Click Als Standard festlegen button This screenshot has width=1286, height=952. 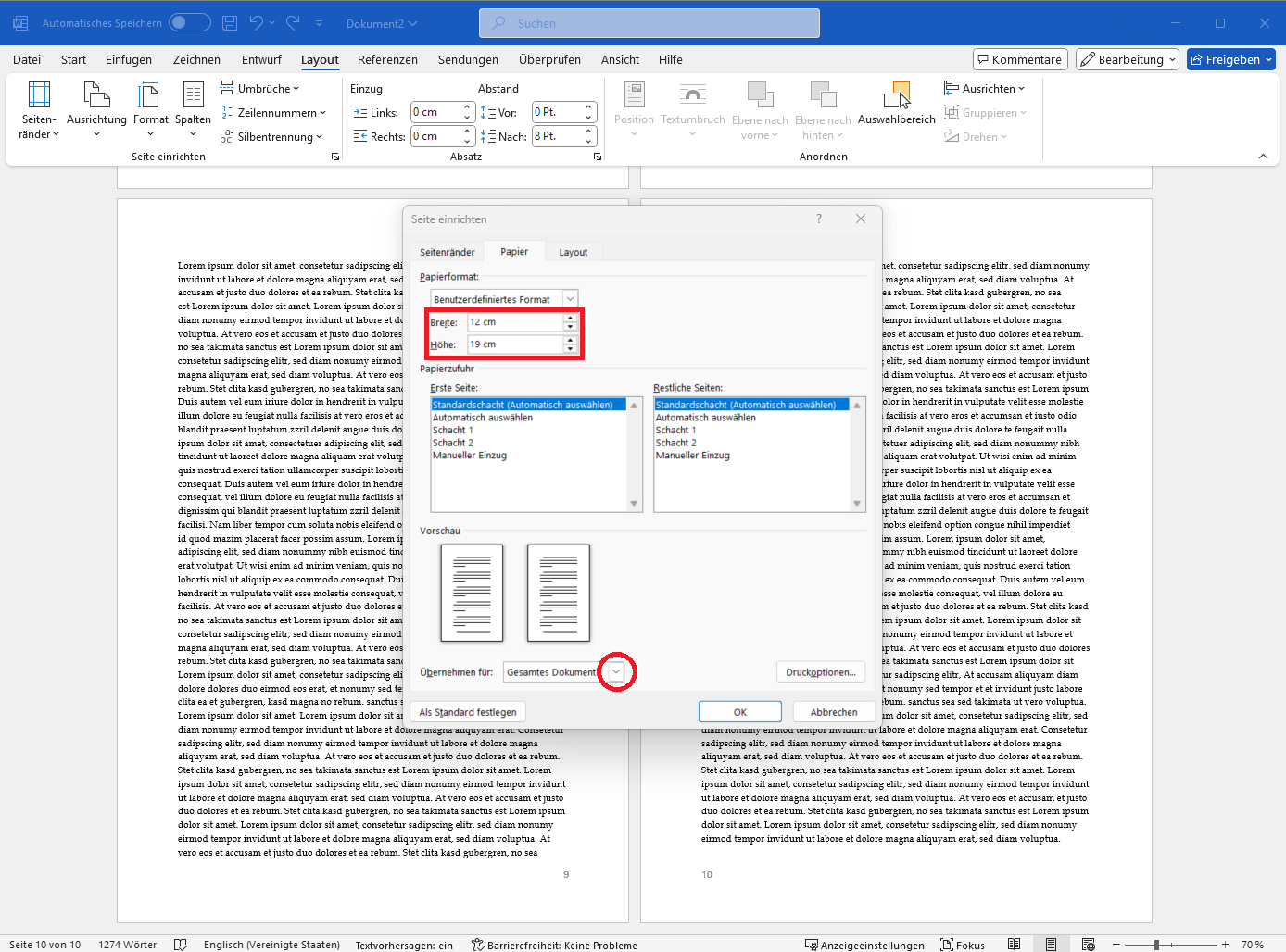point(468,712)
